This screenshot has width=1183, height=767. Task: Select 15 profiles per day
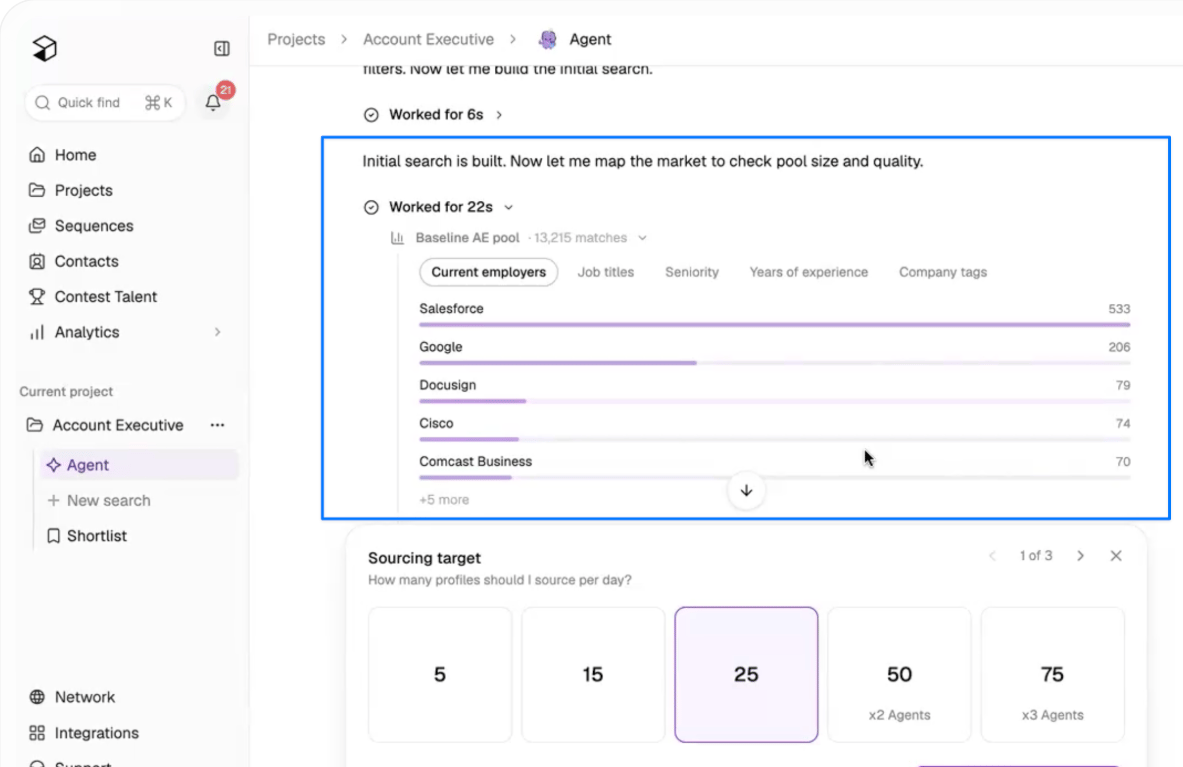point(593,674)
